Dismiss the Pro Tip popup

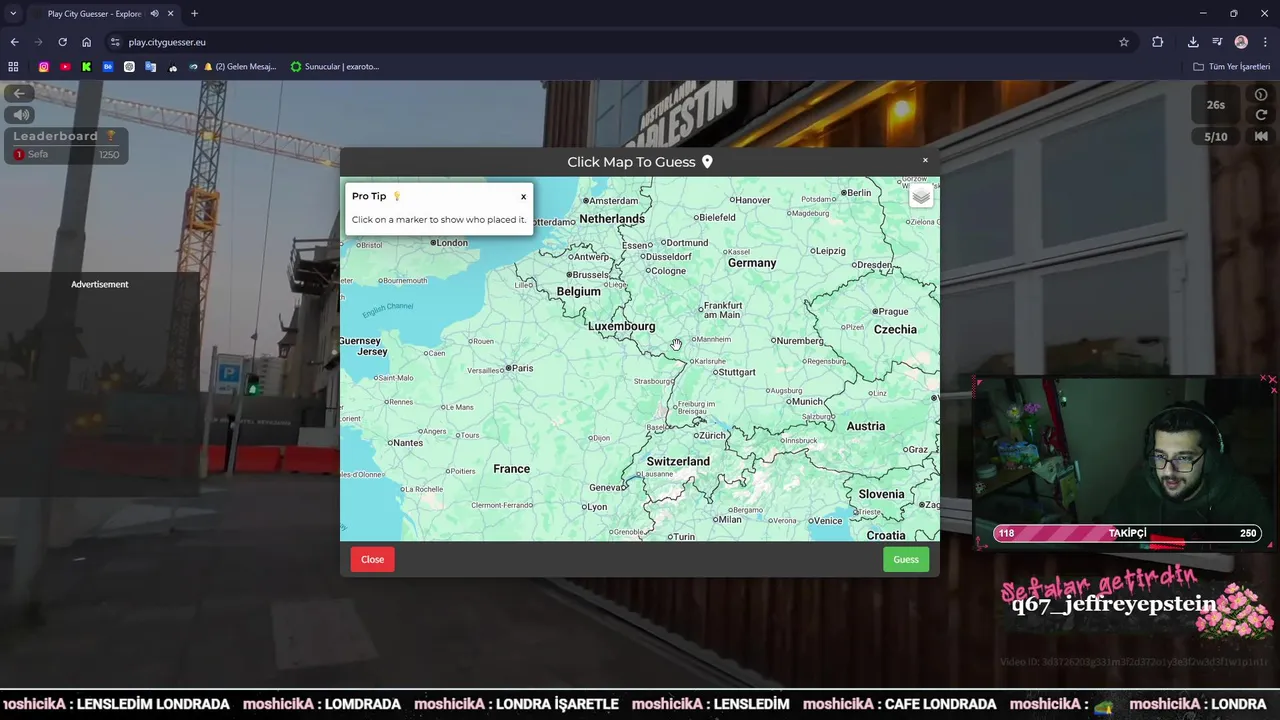click(523, 197)
